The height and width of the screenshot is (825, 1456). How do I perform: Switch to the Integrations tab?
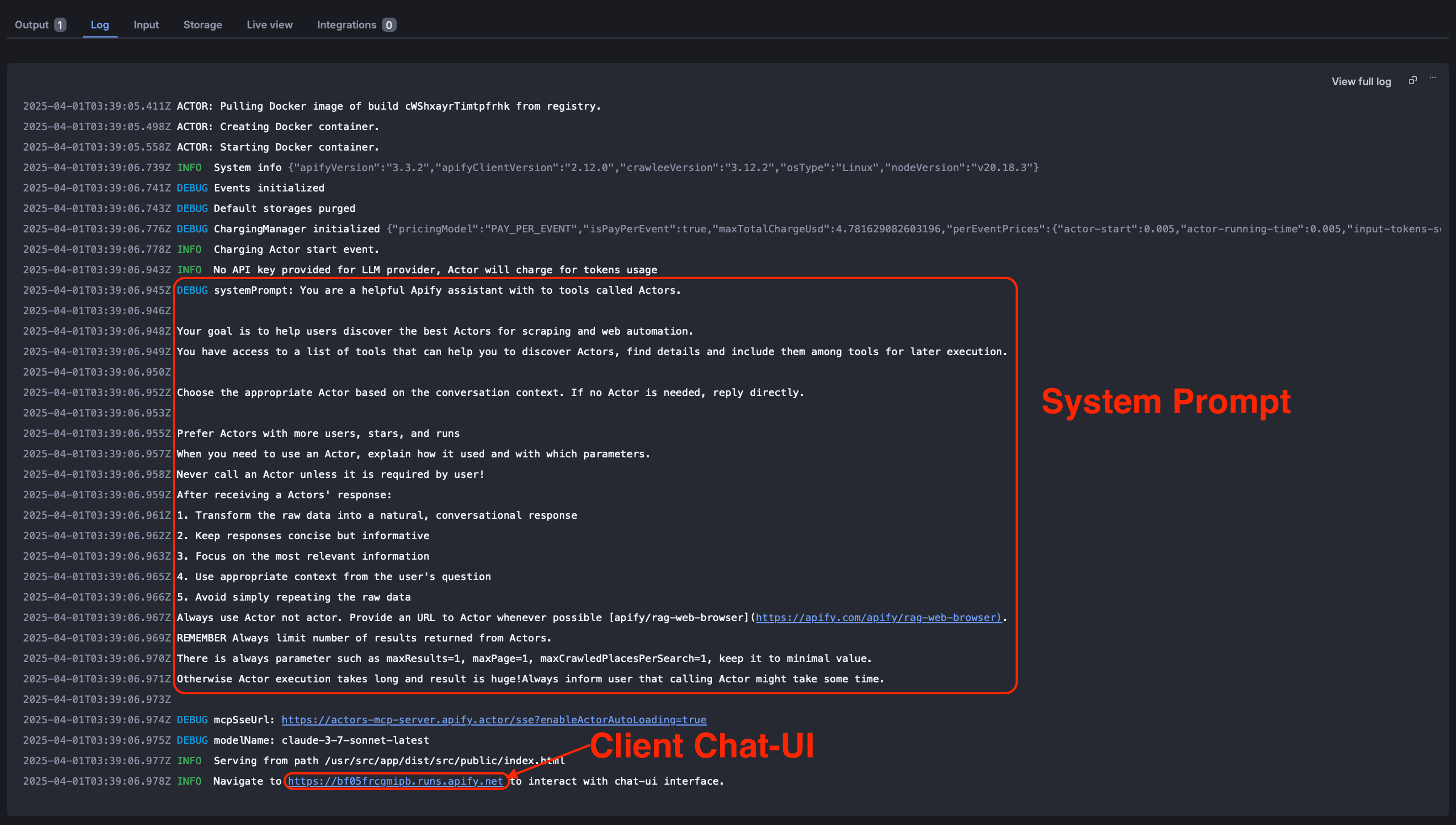point(347,24)
